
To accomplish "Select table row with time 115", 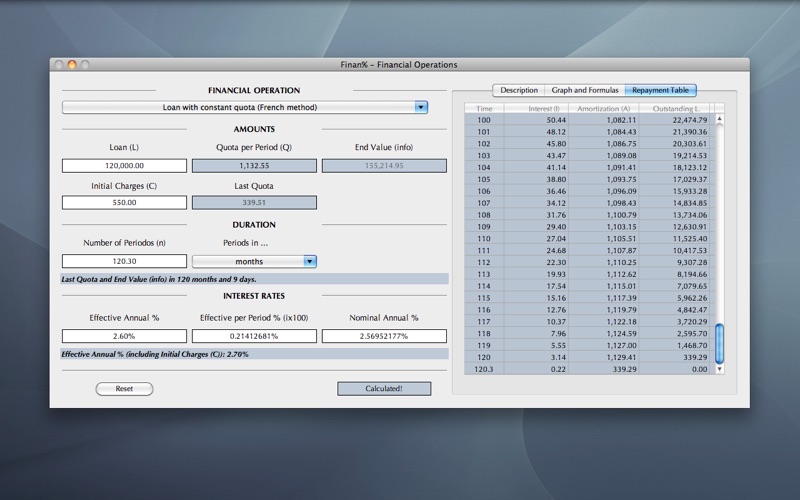I will pyautogui.click(x=589, y=298).
